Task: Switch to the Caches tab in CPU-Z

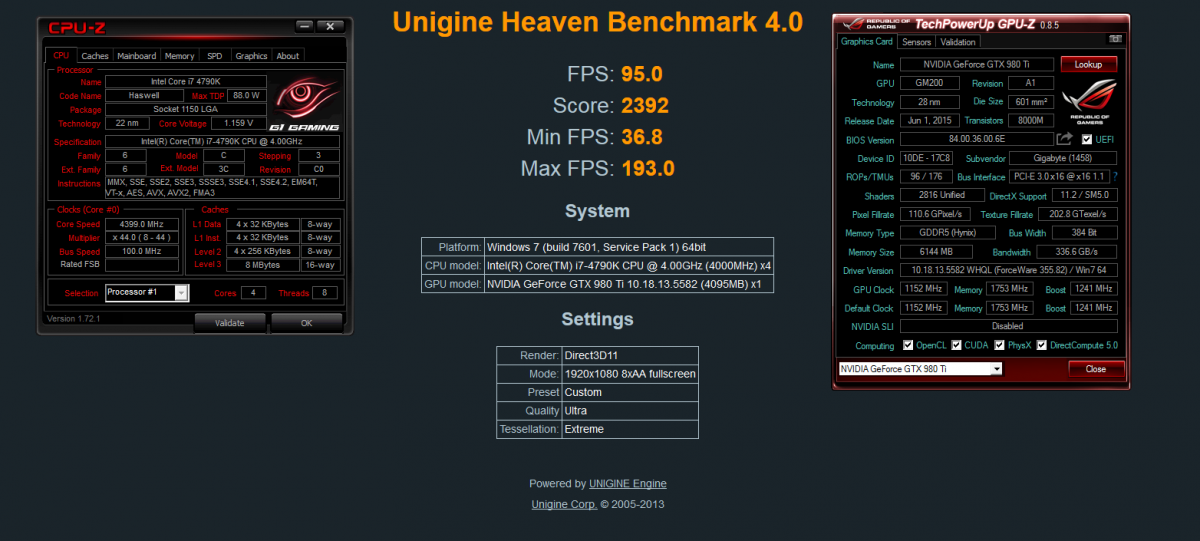Action: [95, 56]
